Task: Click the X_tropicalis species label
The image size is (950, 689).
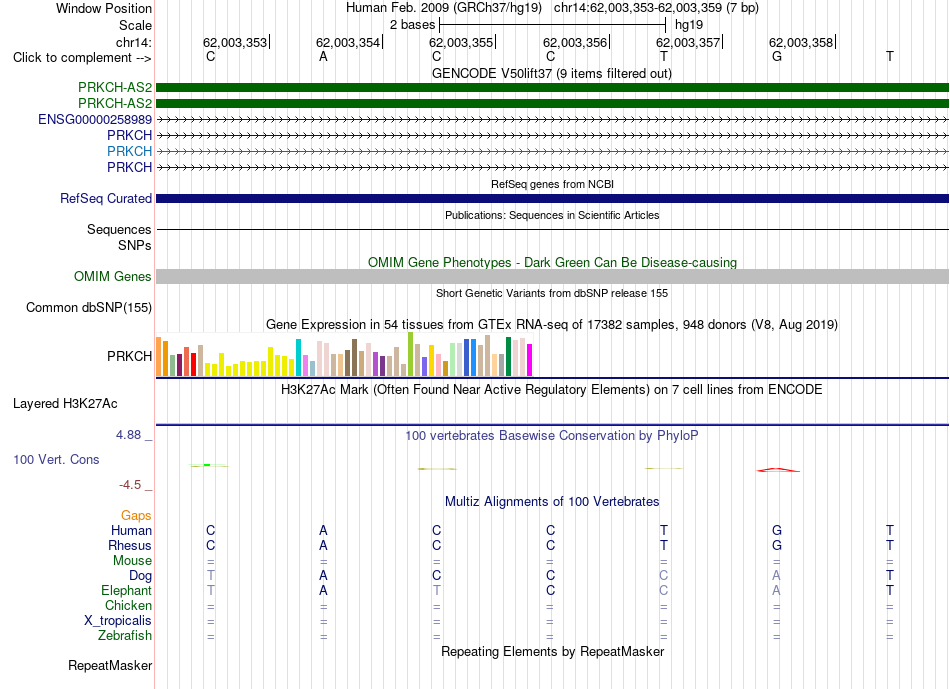Action: click(x=118, y=621)
